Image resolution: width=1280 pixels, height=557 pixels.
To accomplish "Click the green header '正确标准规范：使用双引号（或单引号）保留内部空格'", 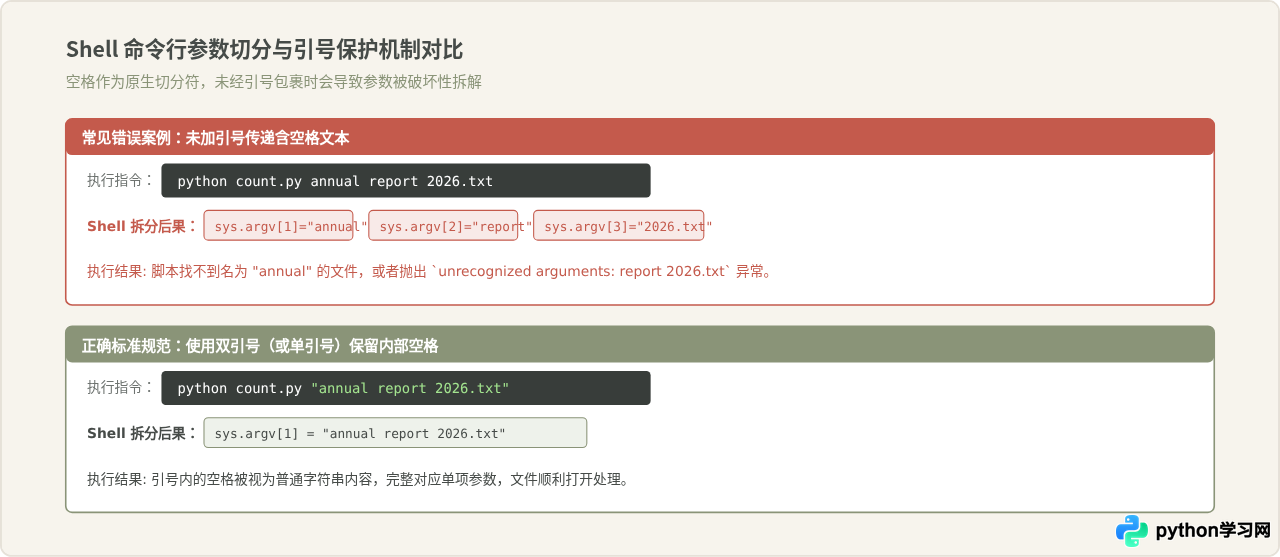I will pyautogui.click(x=640, y=345).
